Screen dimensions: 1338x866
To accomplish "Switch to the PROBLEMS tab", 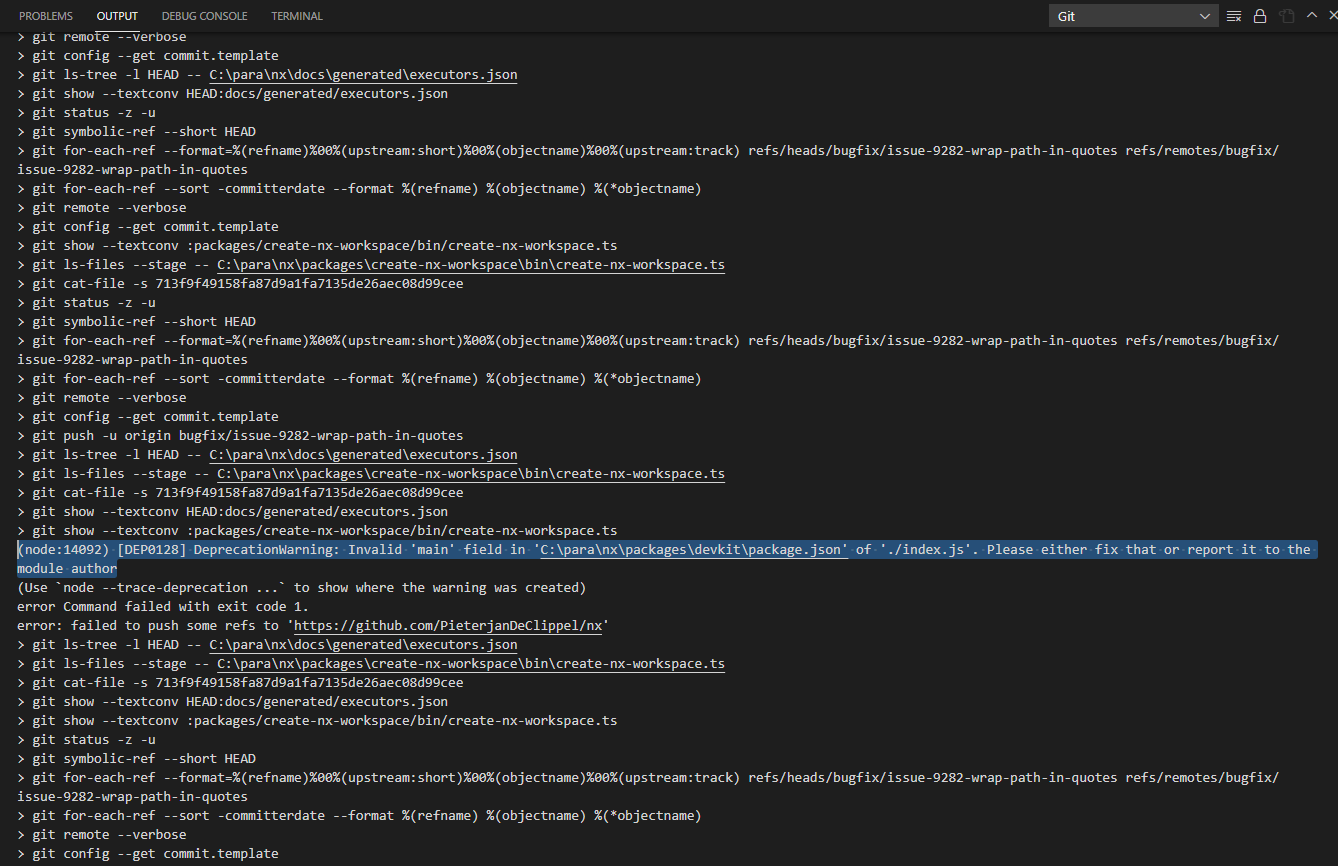I will click(45, 15).
